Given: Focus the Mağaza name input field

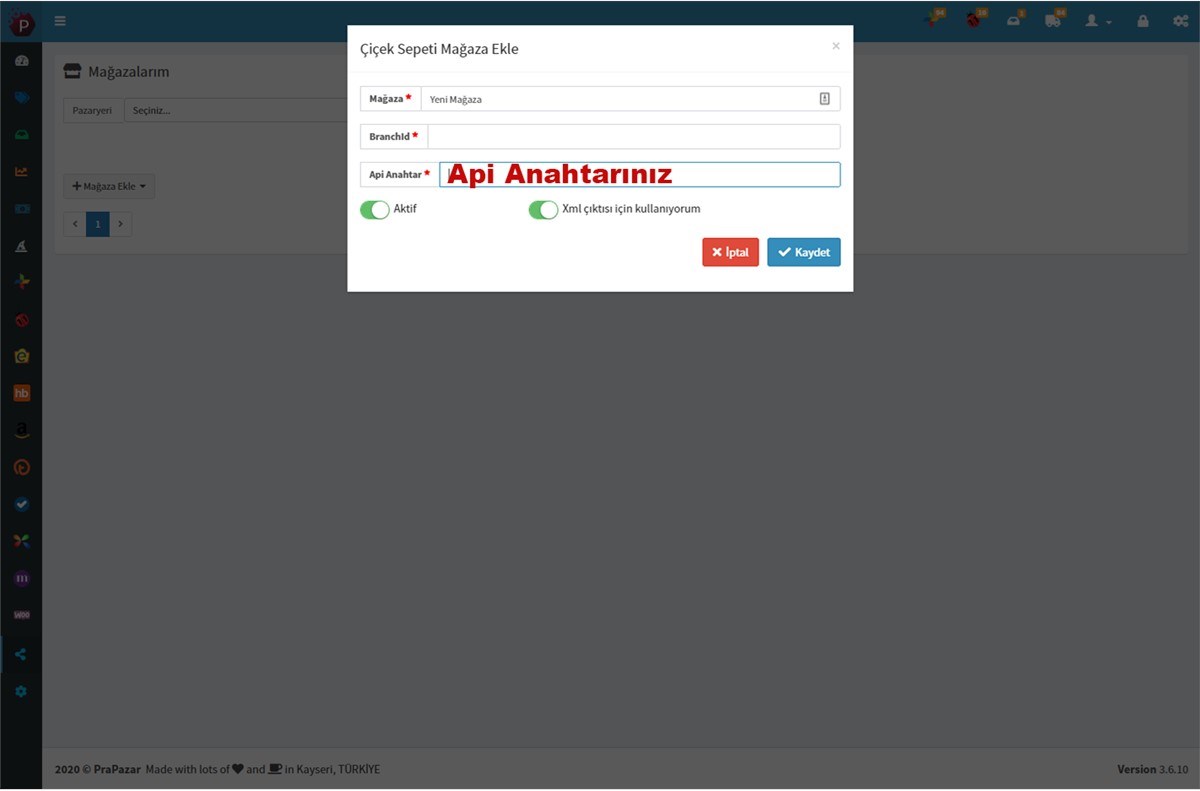Looking at the screenshot, I should (630, 99).
